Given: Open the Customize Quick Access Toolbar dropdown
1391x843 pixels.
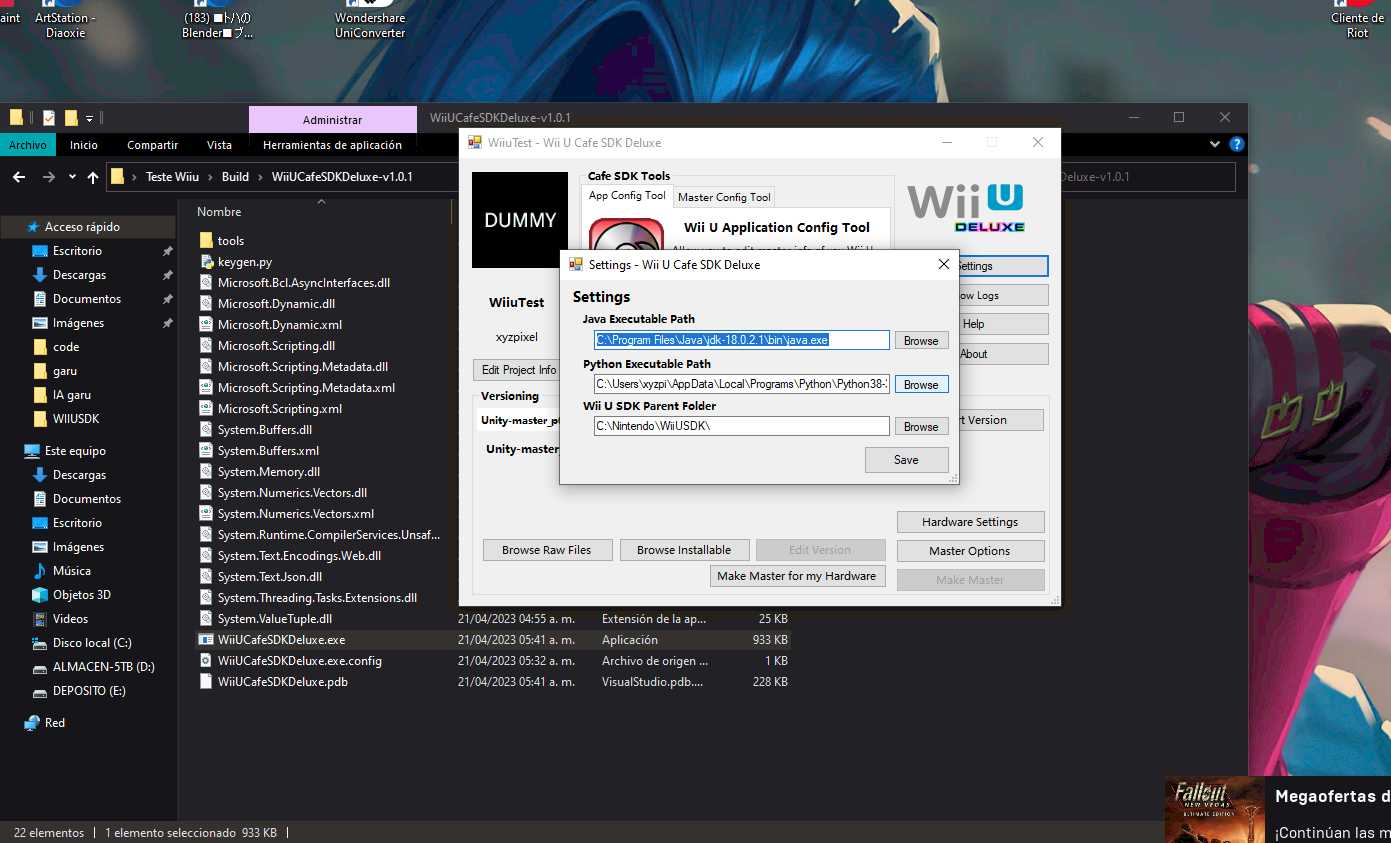Looking at the screenshot, I should tap(90, 118).
